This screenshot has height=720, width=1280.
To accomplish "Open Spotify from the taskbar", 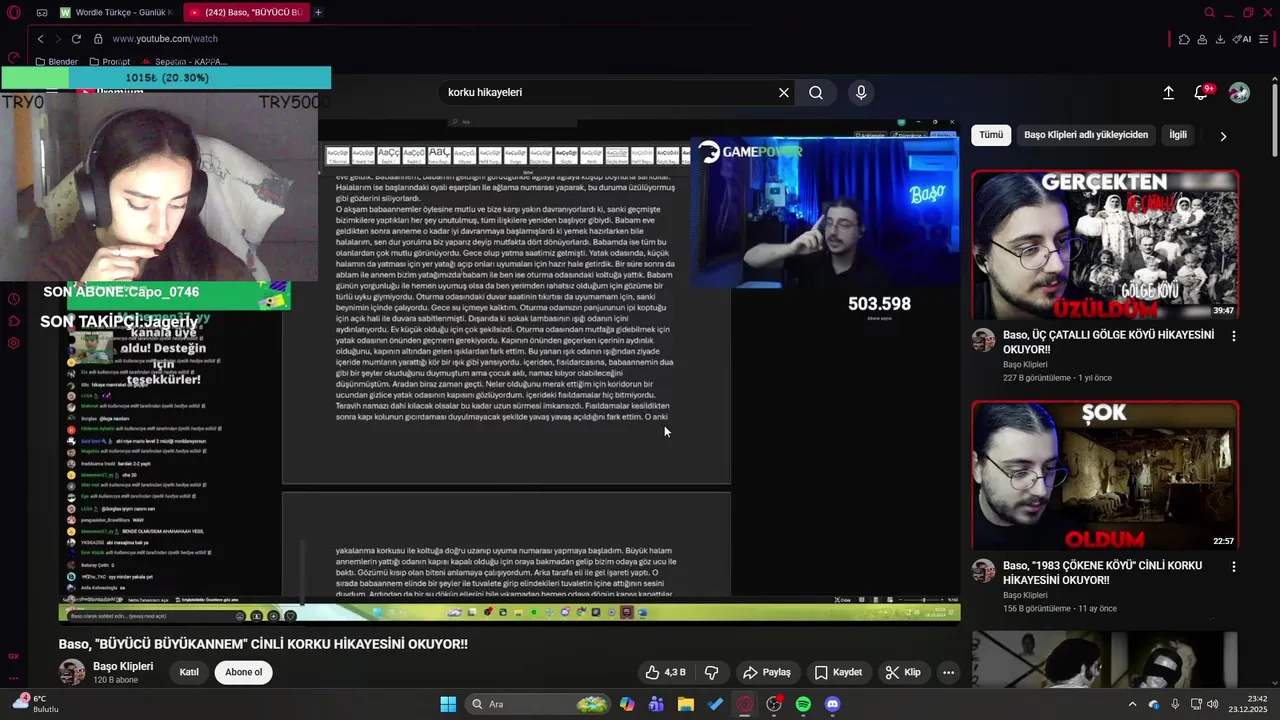I will click(803, 704).
